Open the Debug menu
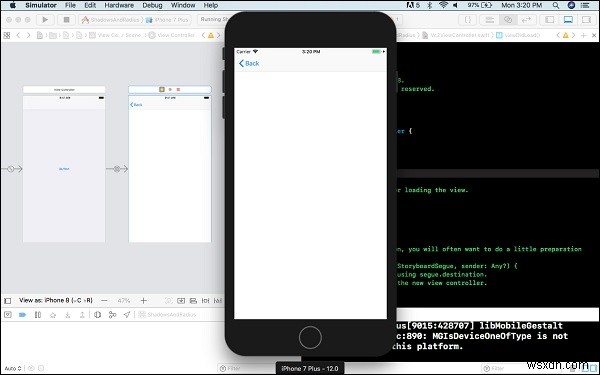Screen dimensions: 600x375 click(152, 5)
